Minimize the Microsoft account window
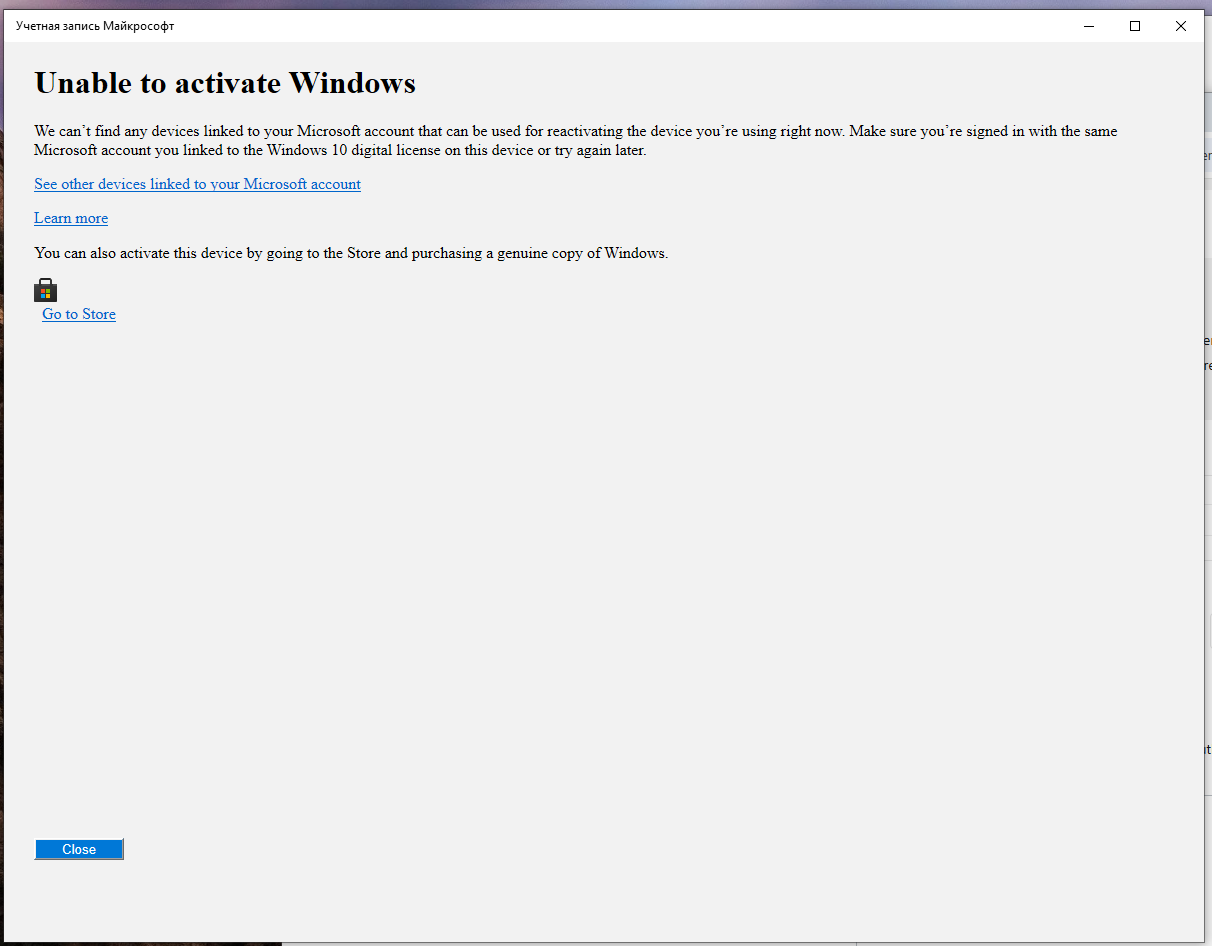This screenshot has height=946, width=1212. [1088, 26]
